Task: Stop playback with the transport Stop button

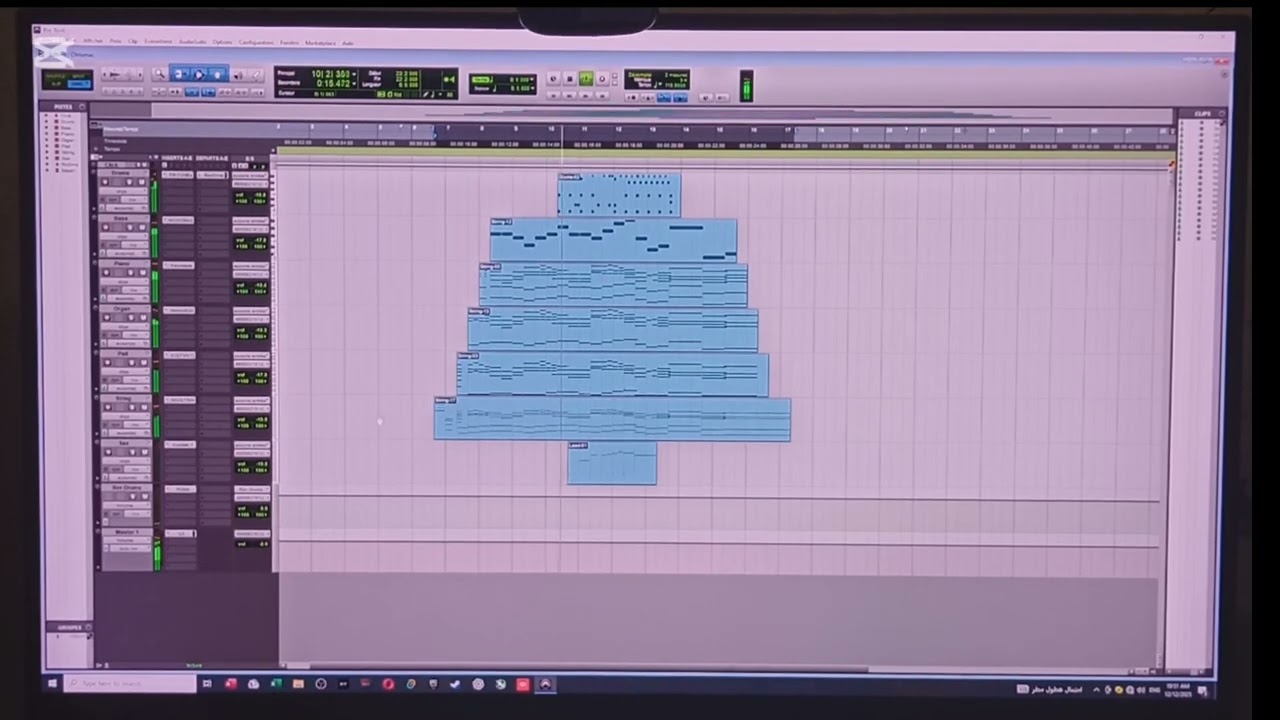Action: (570, 79)
